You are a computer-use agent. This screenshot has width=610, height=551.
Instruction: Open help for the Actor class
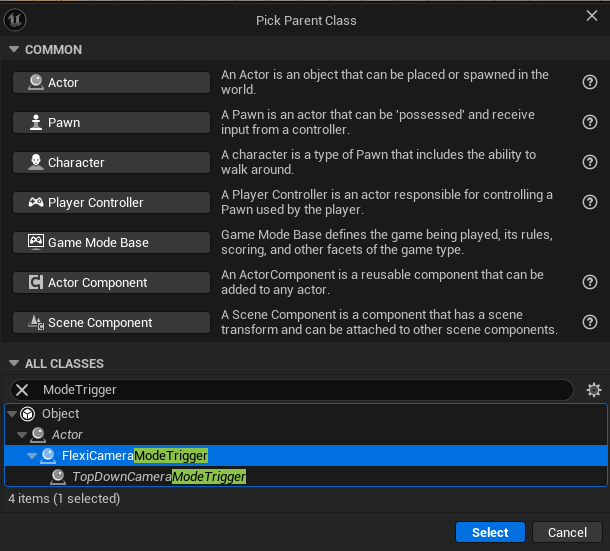pos(590,83)
